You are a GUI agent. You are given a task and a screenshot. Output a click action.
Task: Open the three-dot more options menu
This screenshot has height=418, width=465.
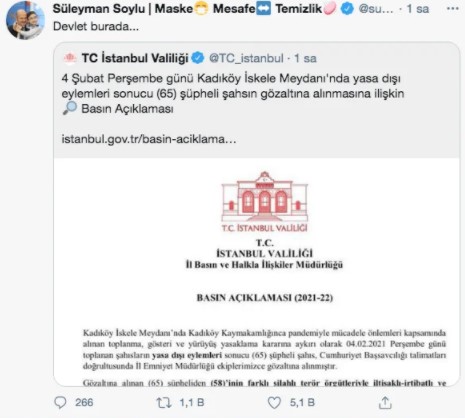click(x=452, y=9)
